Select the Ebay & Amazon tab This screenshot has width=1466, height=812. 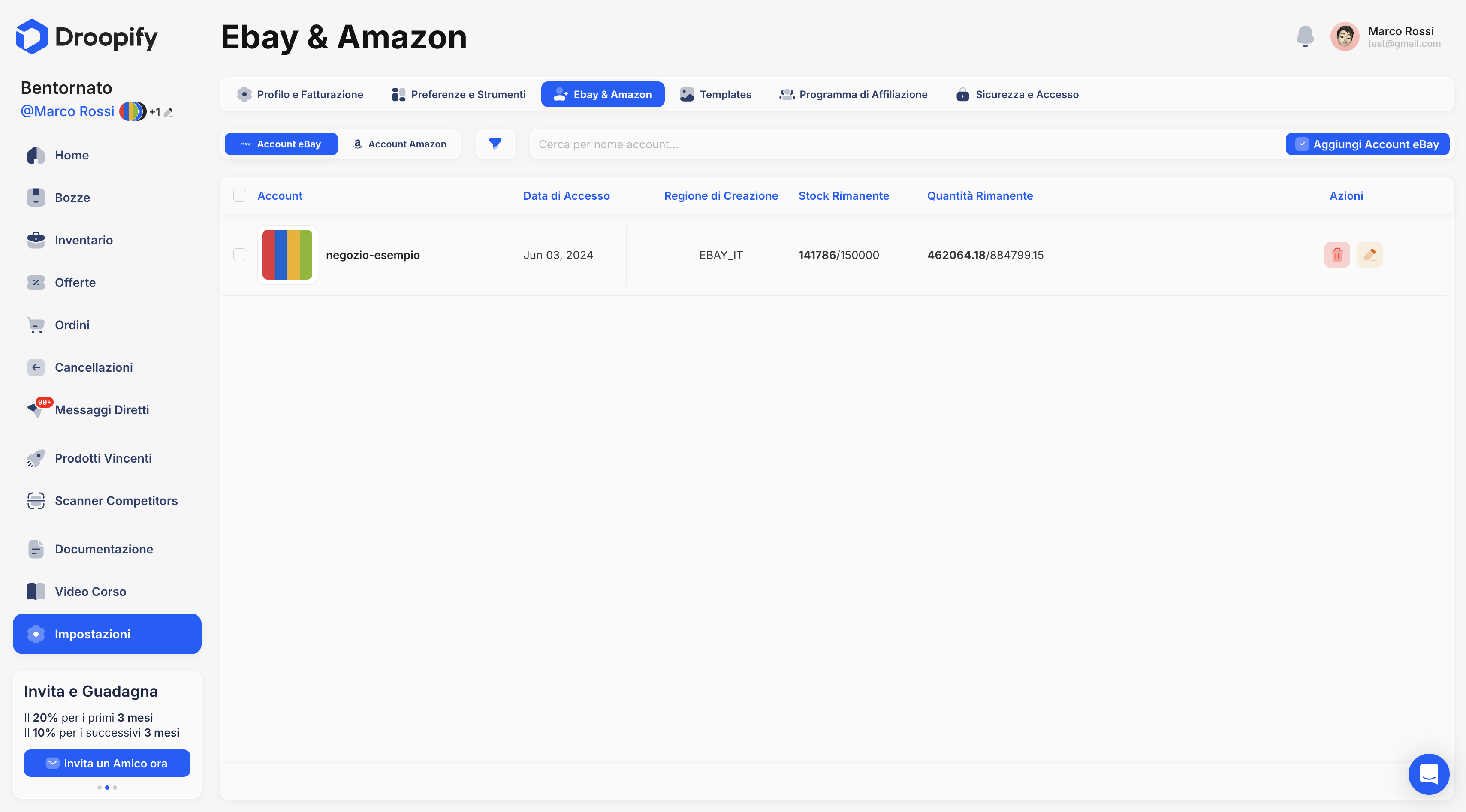(x=603, y=94)
